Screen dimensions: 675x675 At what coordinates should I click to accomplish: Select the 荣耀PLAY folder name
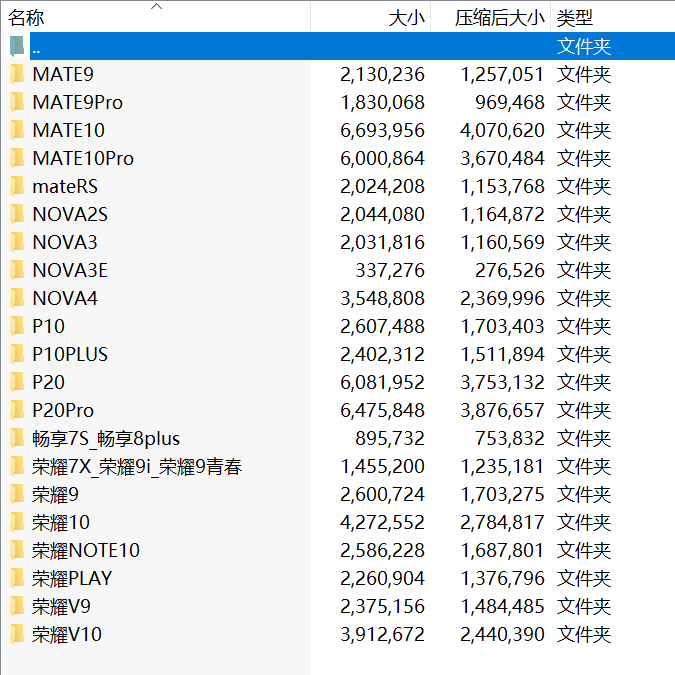point(72,578)
